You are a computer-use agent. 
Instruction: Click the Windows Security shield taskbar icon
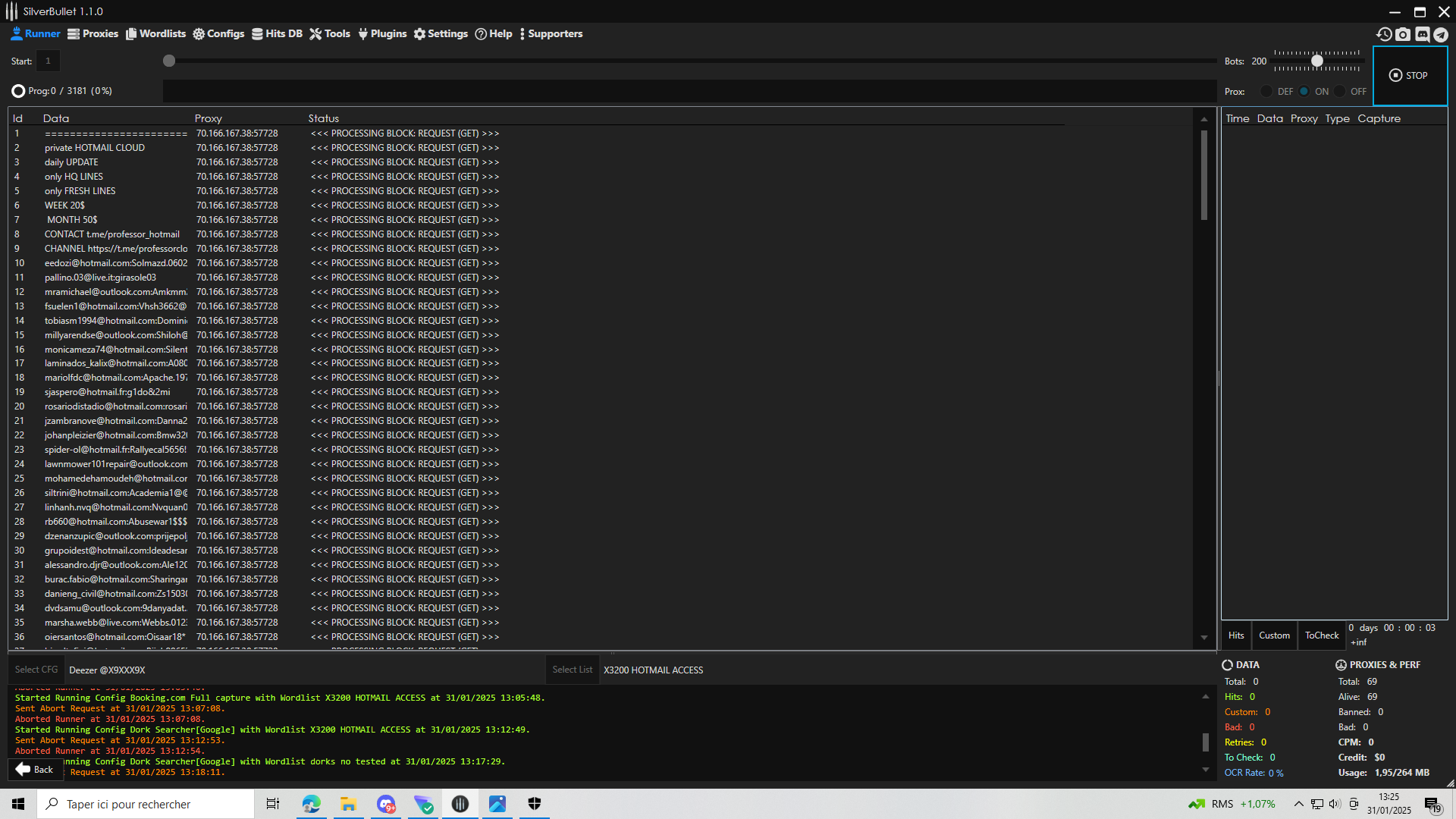pos(535,804)
